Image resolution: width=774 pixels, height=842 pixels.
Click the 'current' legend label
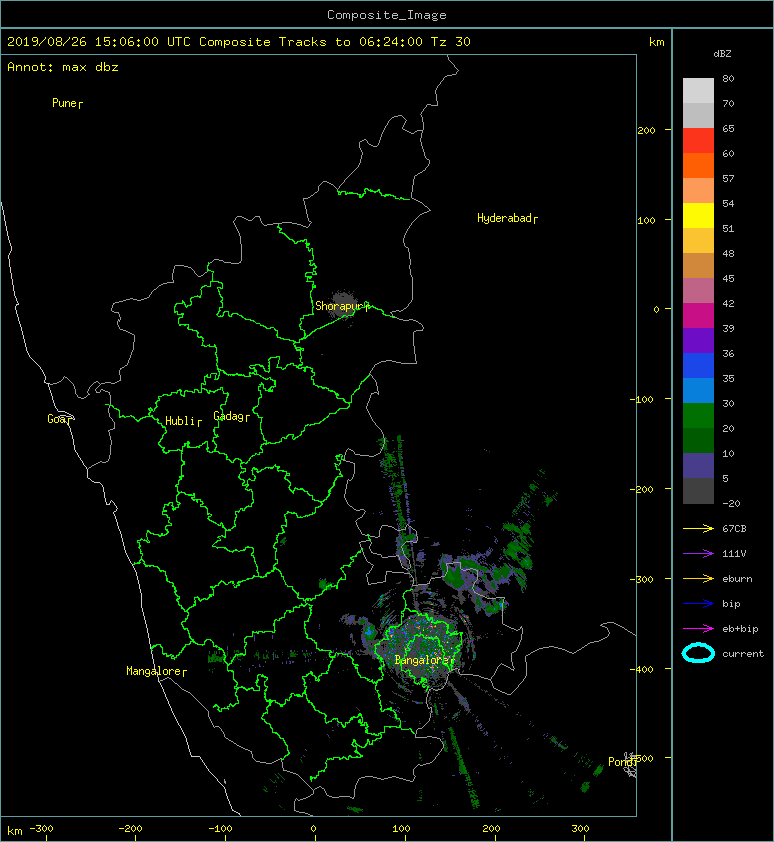click(x=743, y=654)
